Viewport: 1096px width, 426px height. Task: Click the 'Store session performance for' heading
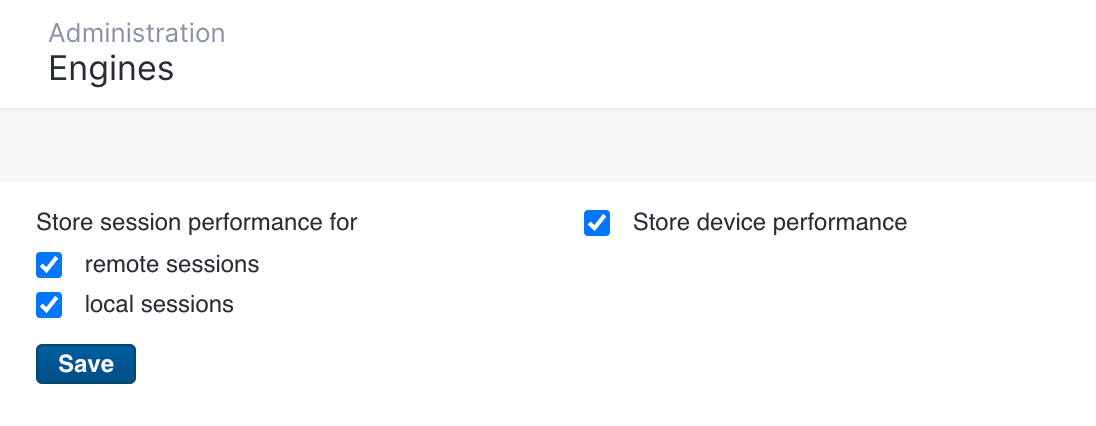197,222
